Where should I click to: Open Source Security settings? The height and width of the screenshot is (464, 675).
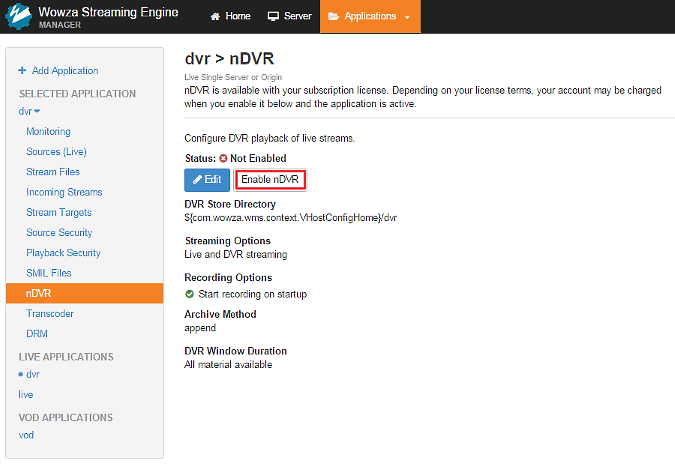click(x=59, y=233)
